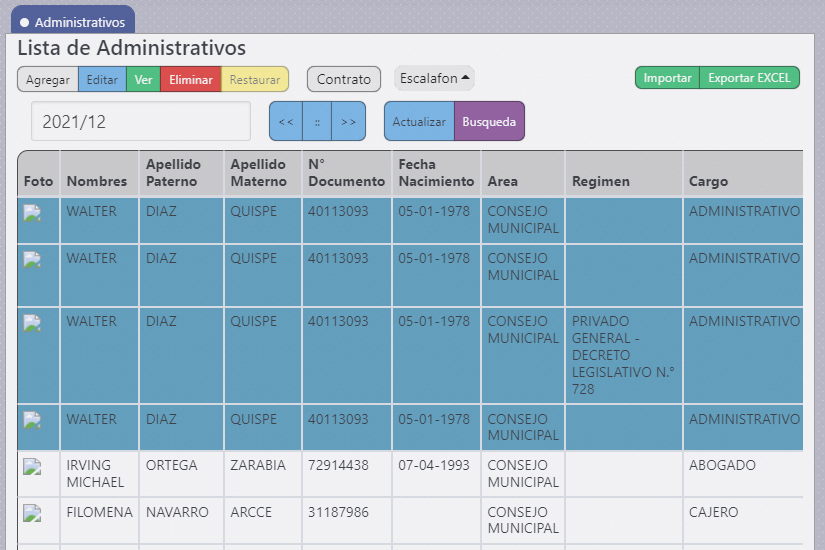The width and height of the screenshot is (825, 550).
Task: Open the purple Busqueda search button
Action: coord(489,122)
